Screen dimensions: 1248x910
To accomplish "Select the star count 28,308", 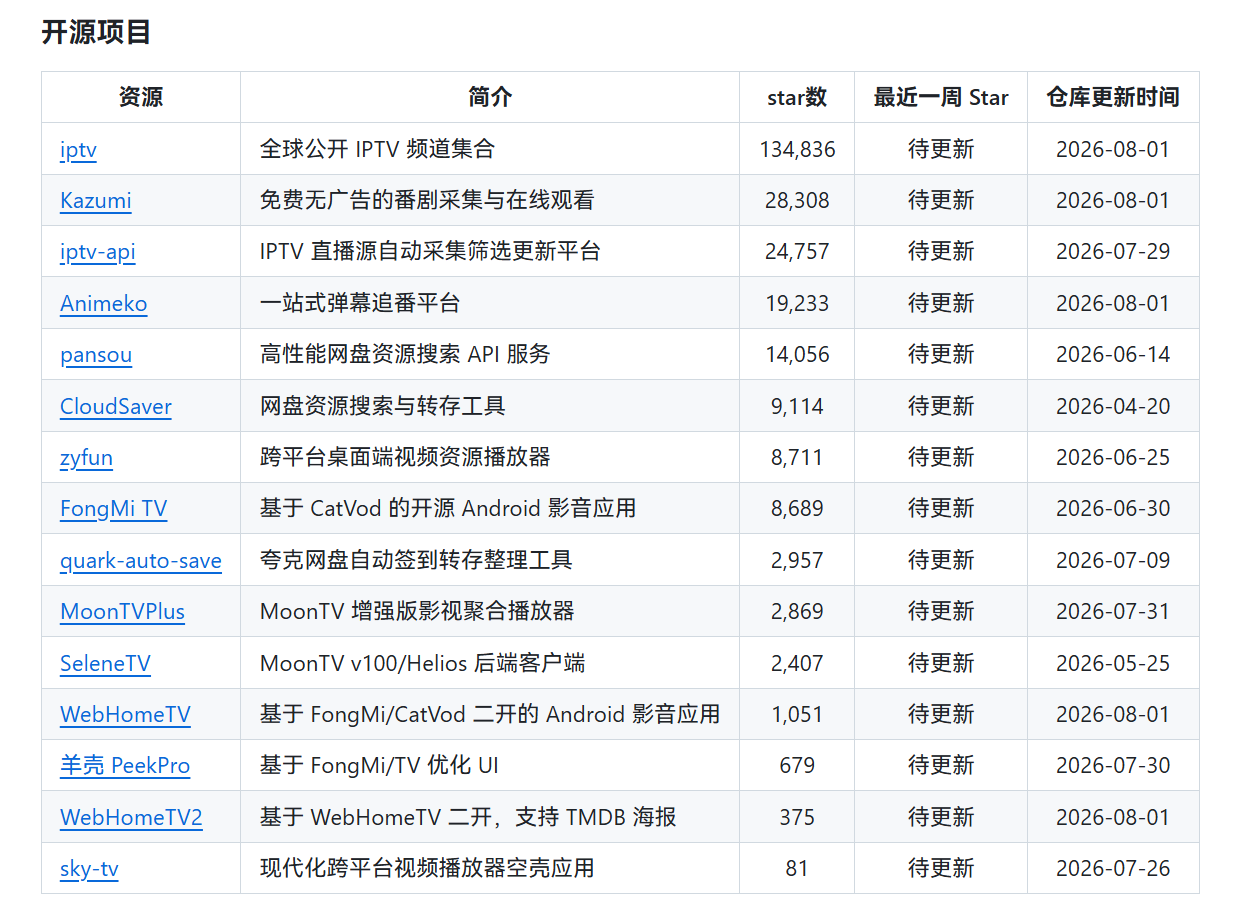I will pos(797,201).
